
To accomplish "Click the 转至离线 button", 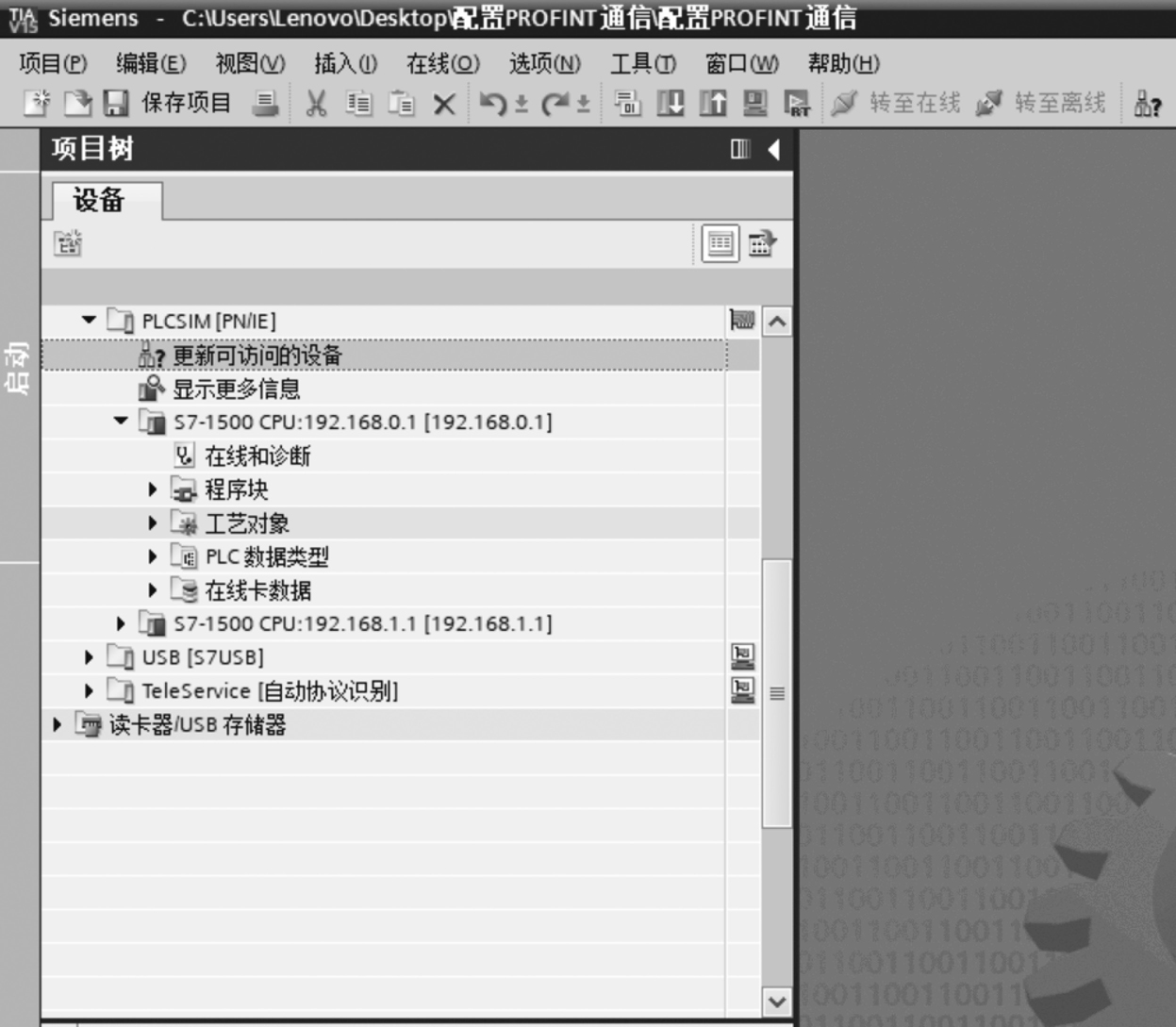I will click(x=1040, y=102).
